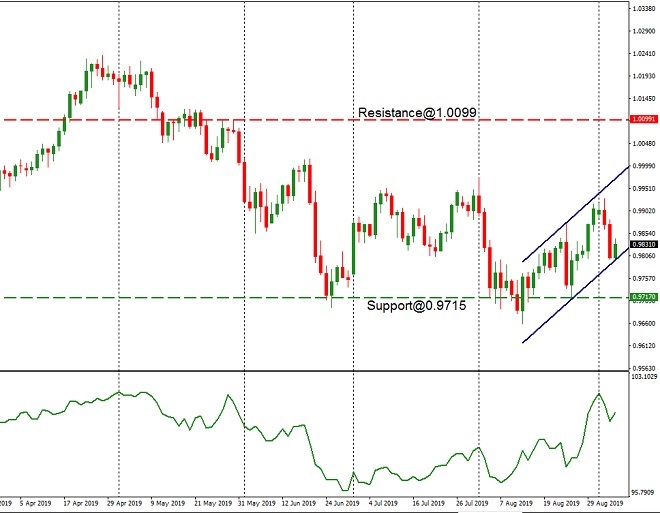660x513 pixels.
Task: Select the red 1.00991 price tag
Action: 644,120
